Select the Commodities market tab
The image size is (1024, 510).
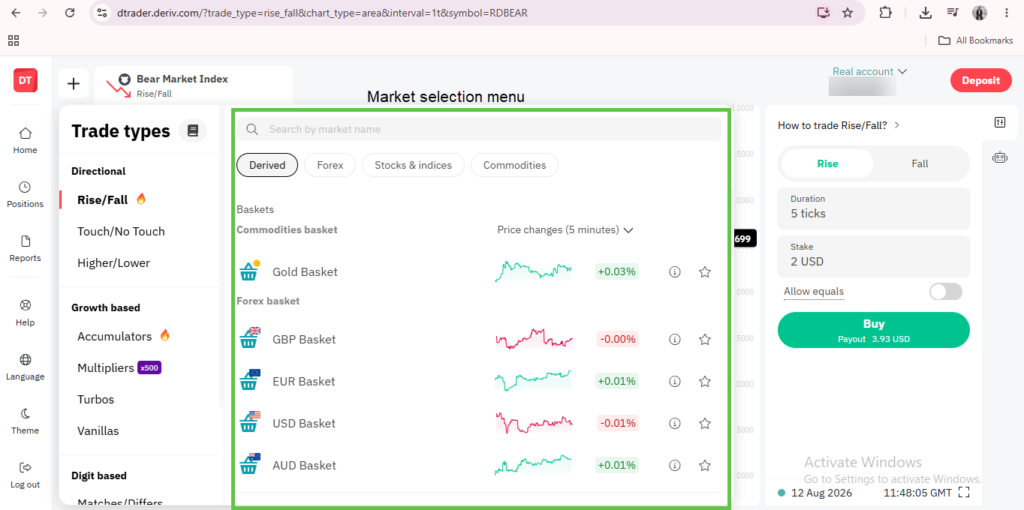point(515,165)
